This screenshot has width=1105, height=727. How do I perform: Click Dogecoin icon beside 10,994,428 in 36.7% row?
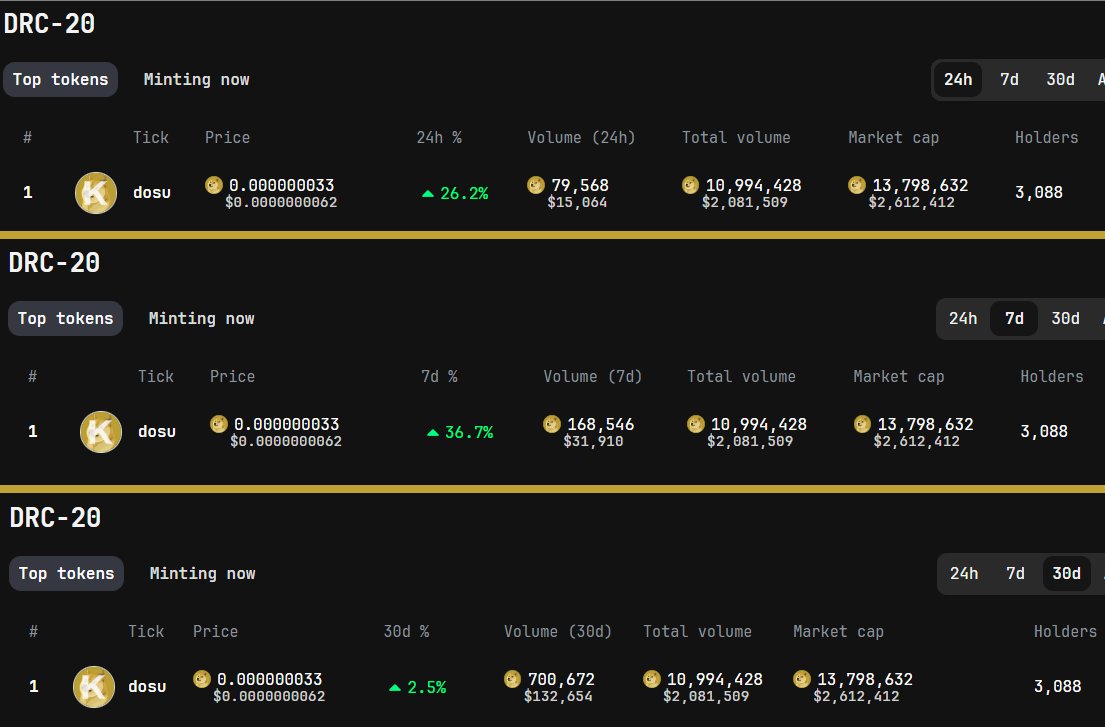[696, 423]
